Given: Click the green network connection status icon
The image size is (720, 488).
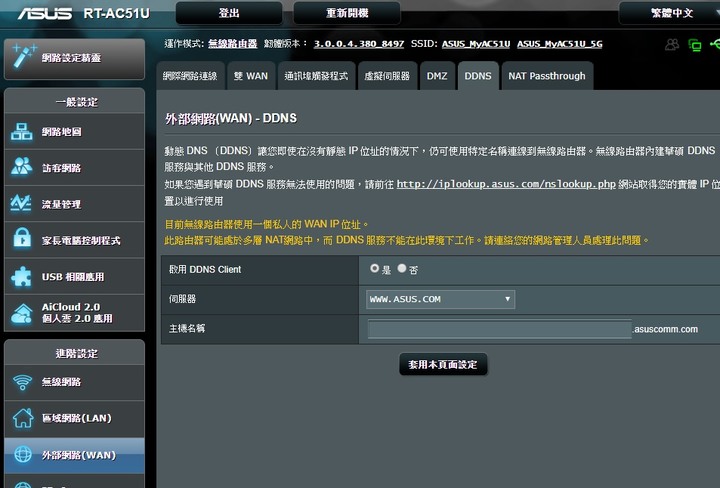Looking at the screenshot, I should tap(695, 45).
